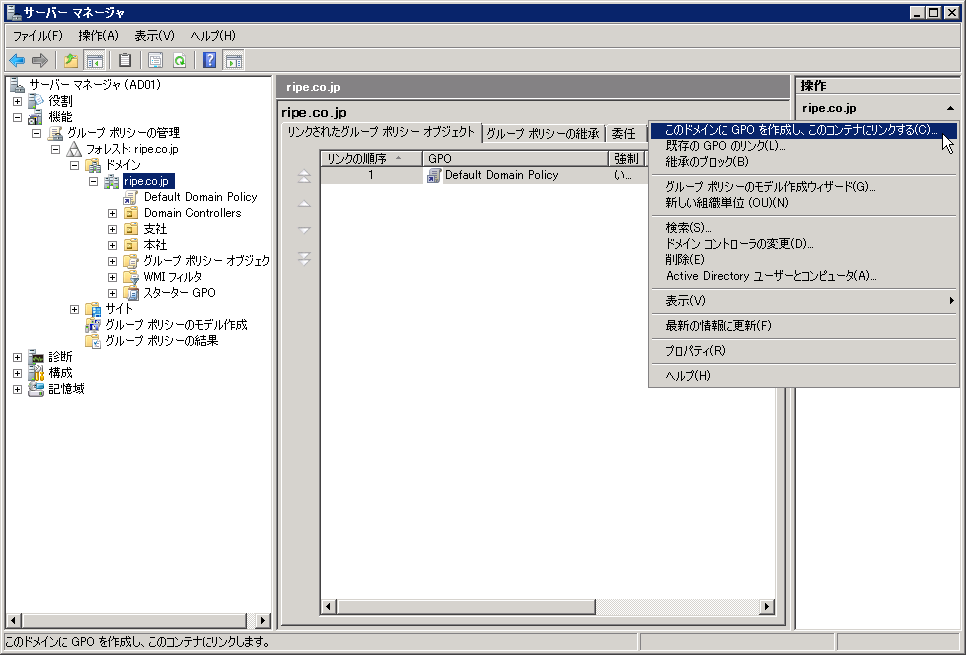Click the ドメイン folder icon in the tree
Viewport: 966px width, 655px height.
point(93,165)
